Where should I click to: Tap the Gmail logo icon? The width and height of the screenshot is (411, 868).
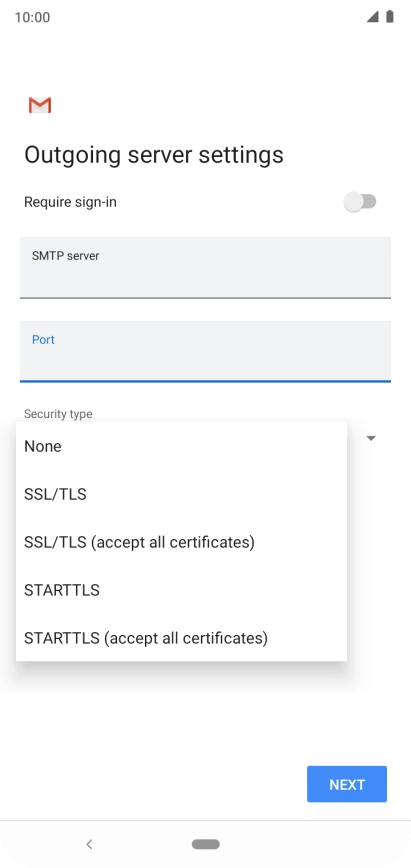(x=40, y=105)
